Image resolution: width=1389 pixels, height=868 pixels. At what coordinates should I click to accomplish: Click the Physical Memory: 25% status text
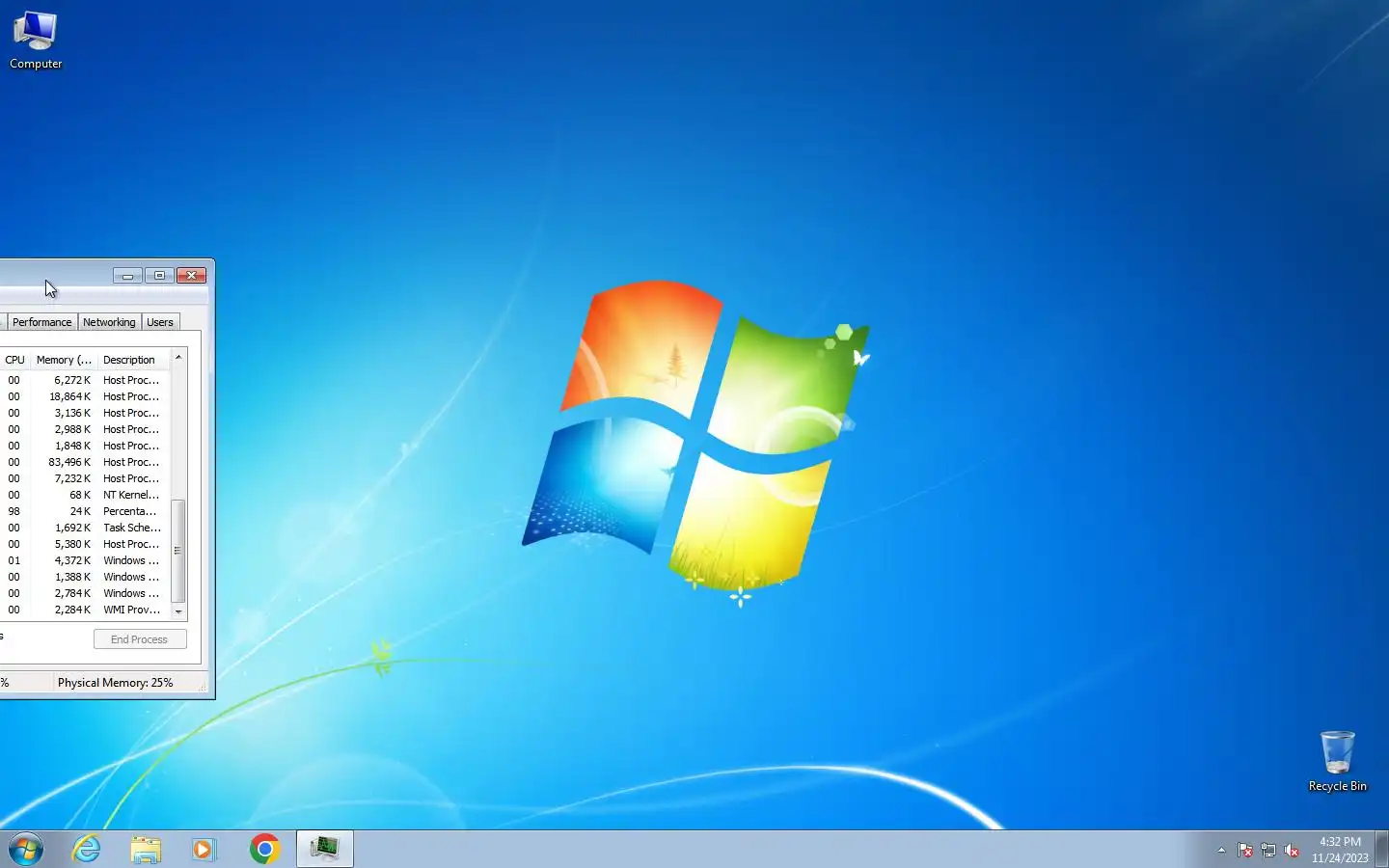click(x=115, y=683)
